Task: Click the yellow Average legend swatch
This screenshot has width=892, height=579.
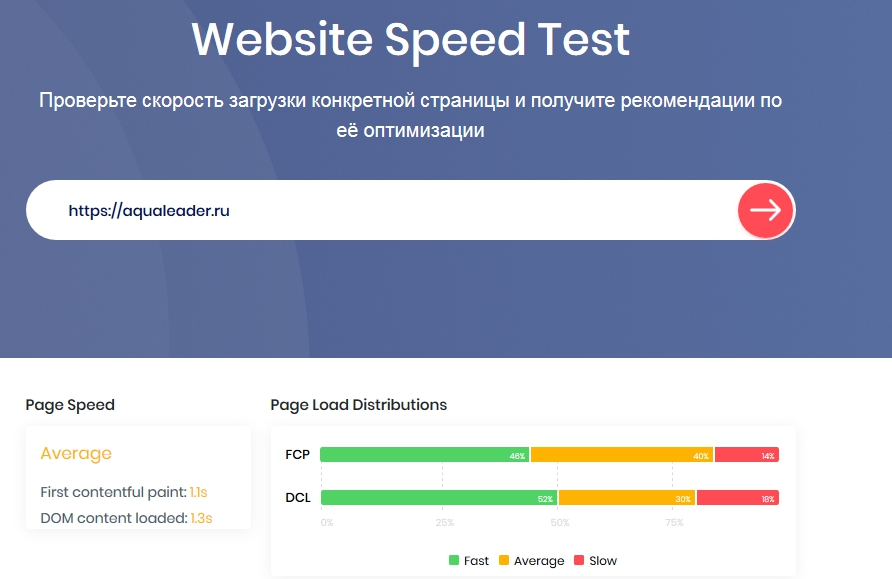Action: click(x=504, y=561)
